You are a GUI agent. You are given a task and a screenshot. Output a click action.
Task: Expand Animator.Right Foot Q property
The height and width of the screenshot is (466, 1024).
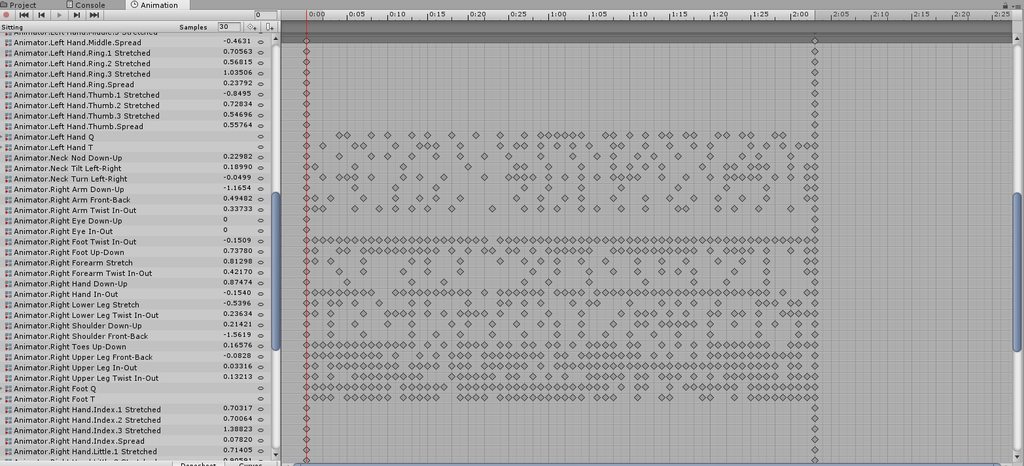2,388
